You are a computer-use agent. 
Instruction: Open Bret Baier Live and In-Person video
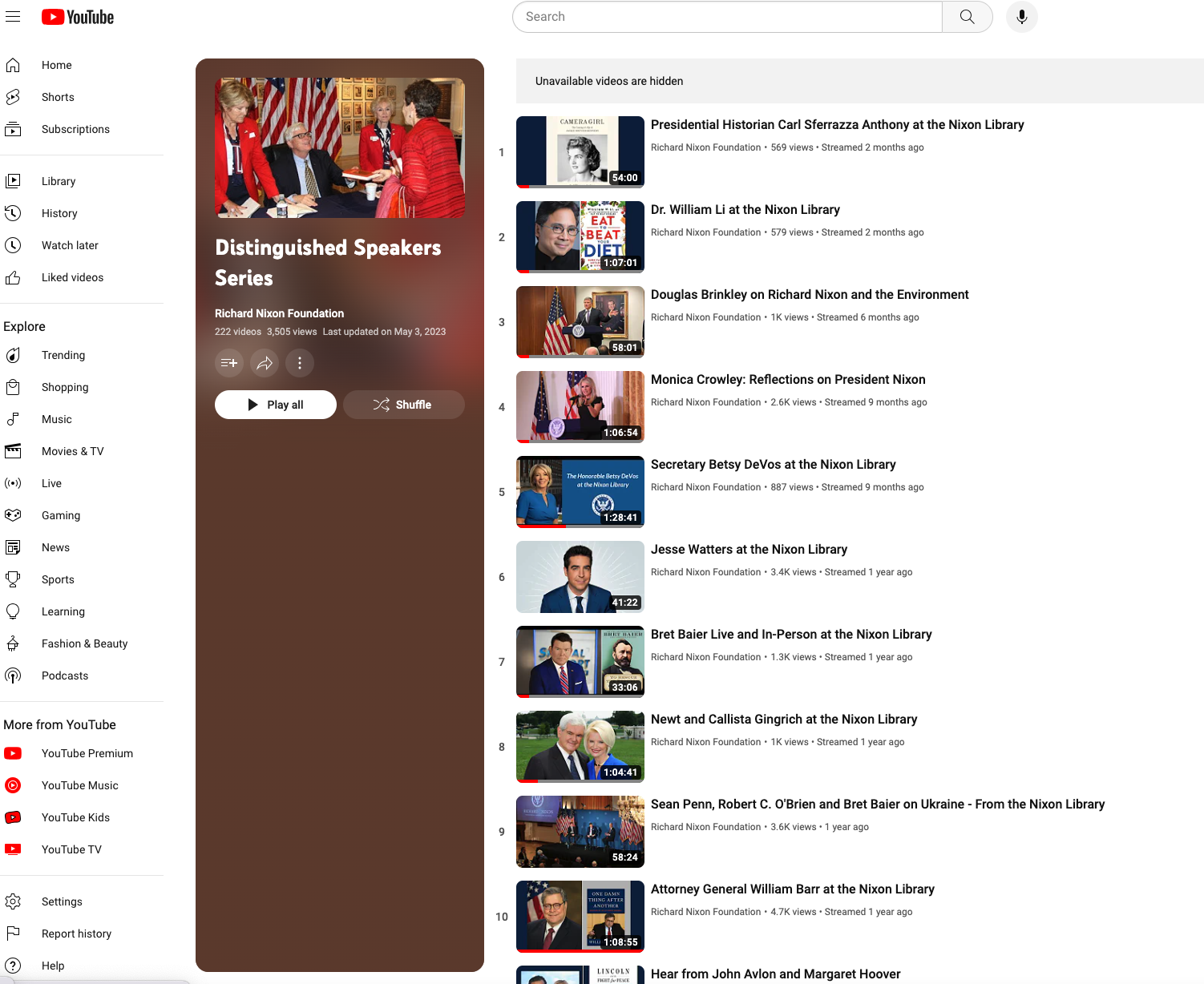pos(791,635)
